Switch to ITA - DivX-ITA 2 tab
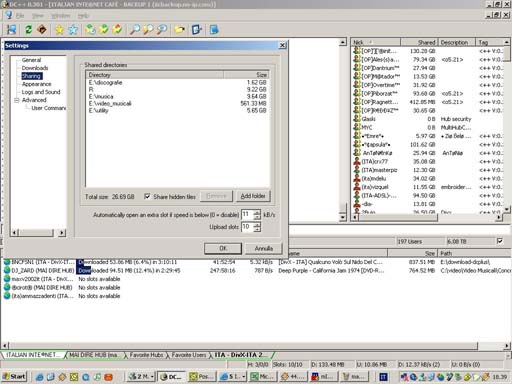 click(241, 355)
